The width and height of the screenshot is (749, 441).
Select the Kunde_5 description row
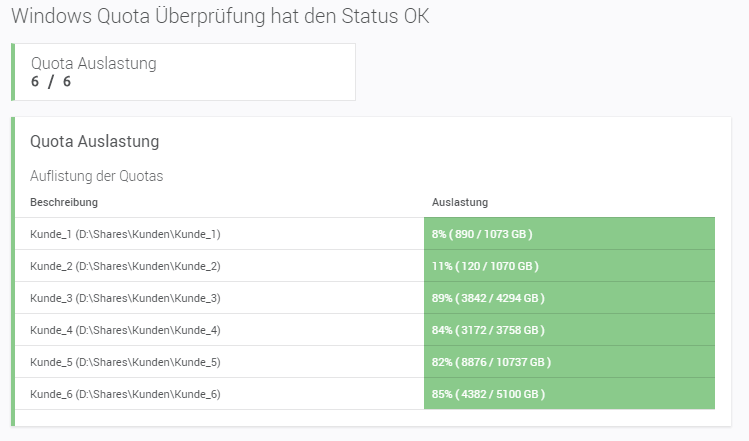point(125,362)
